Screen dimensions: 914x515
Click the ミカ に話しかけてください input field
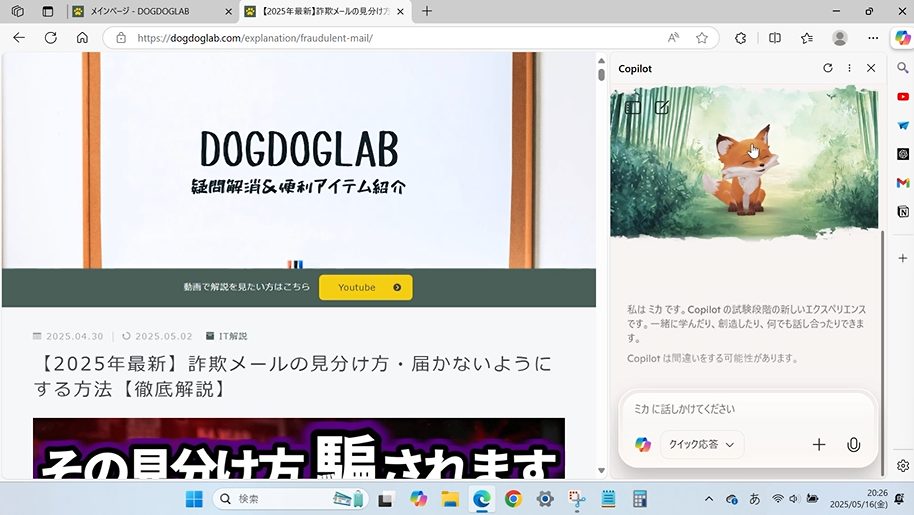pyautogui.click(x=745, y=409)
